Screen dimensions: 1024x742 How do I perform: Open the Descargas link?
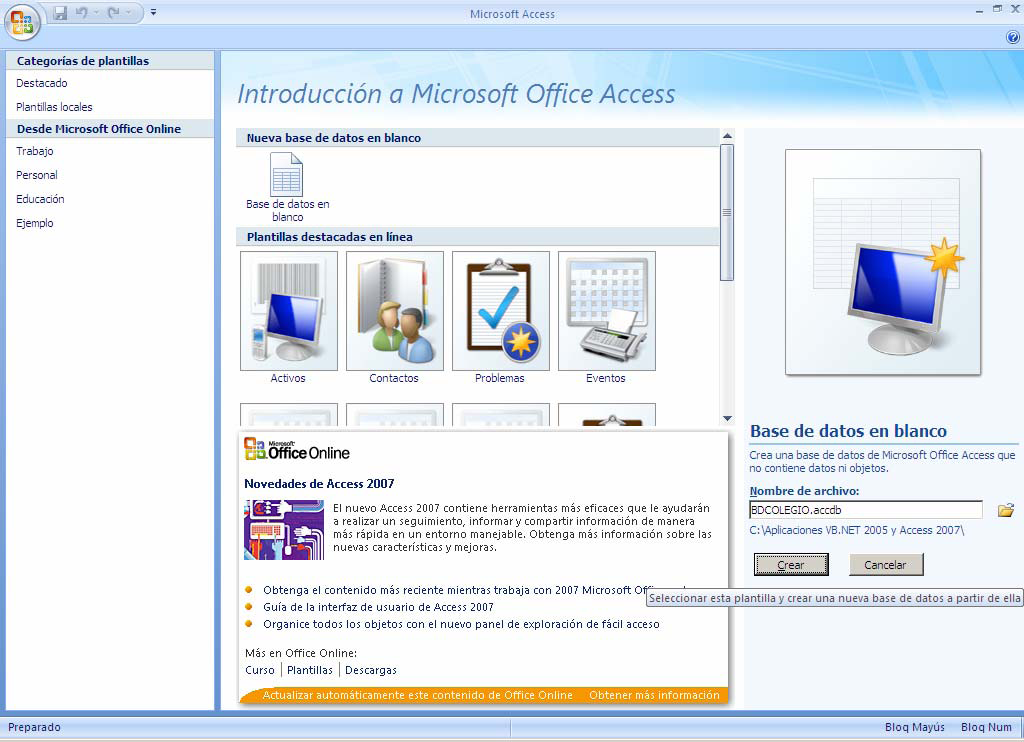370,670
